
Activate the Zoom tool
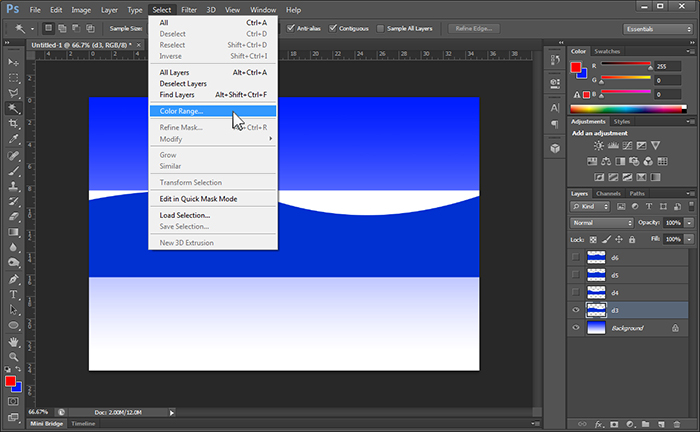point(14,356)
